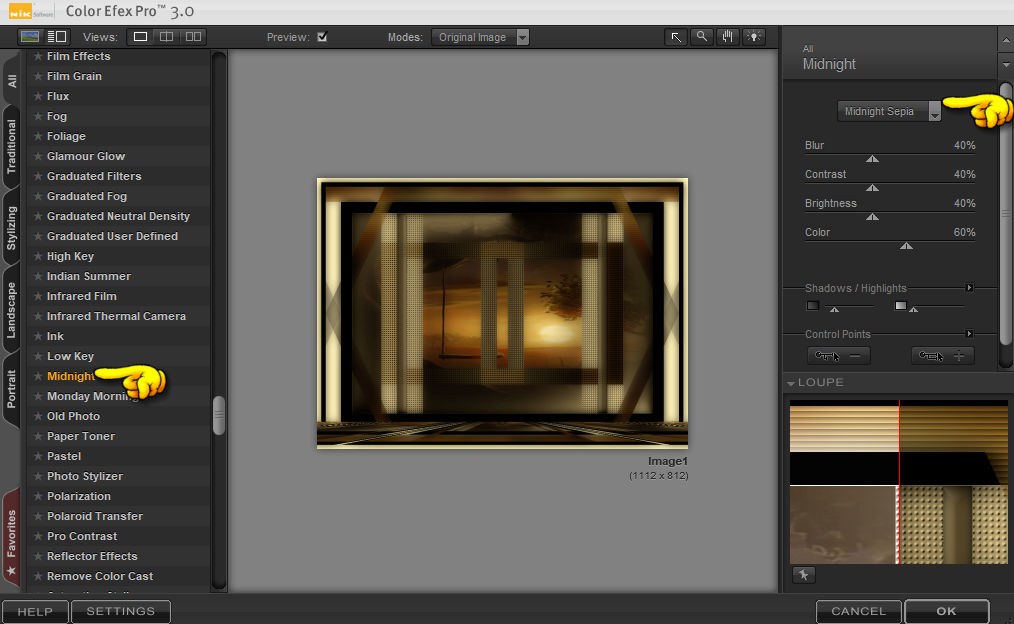Open the SETTINGS button
The image size is (1014, 624).
point(120,612)
